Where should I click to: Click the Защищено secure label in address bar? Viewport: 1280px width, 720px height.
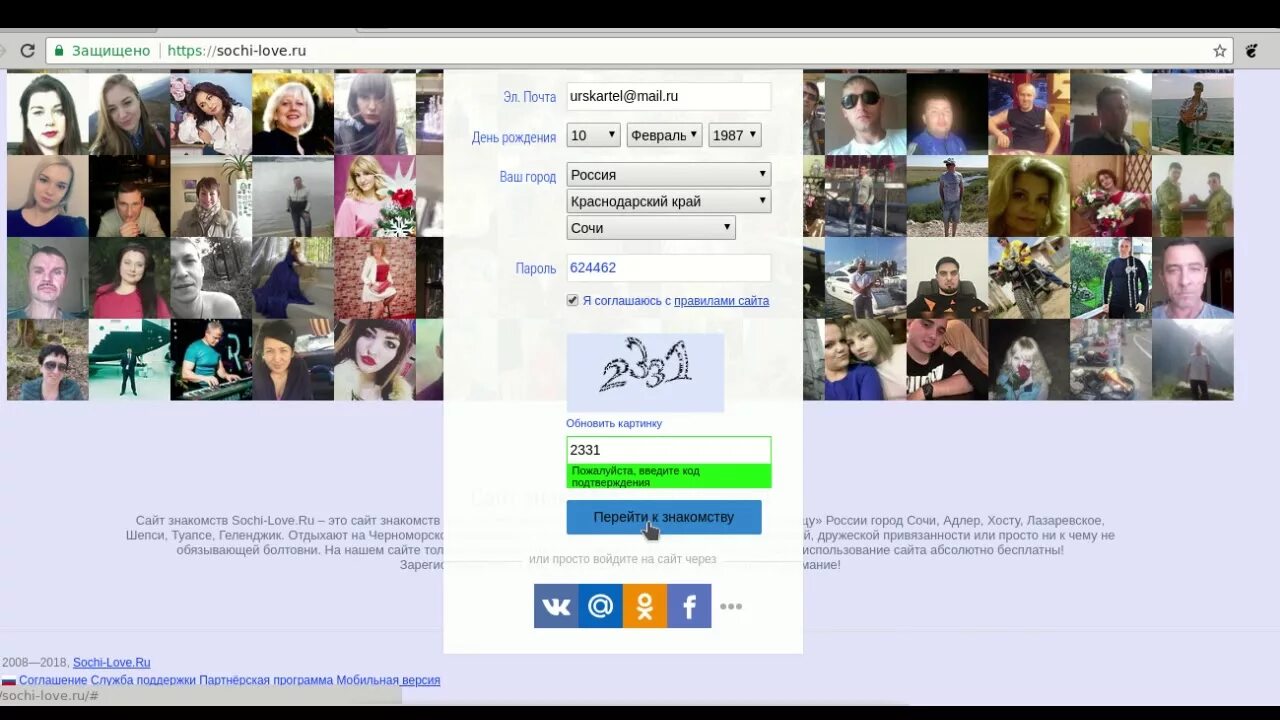point(111,51)
